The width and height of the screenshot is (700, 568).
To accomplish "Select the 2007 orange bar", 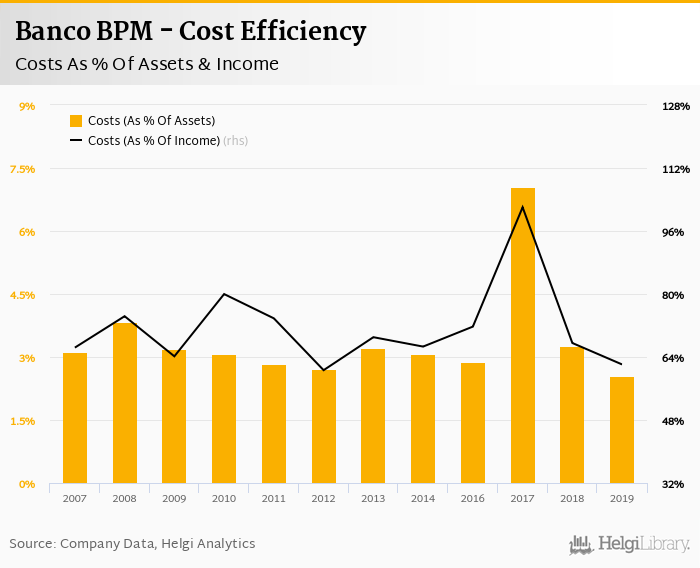I will (75, 418).
